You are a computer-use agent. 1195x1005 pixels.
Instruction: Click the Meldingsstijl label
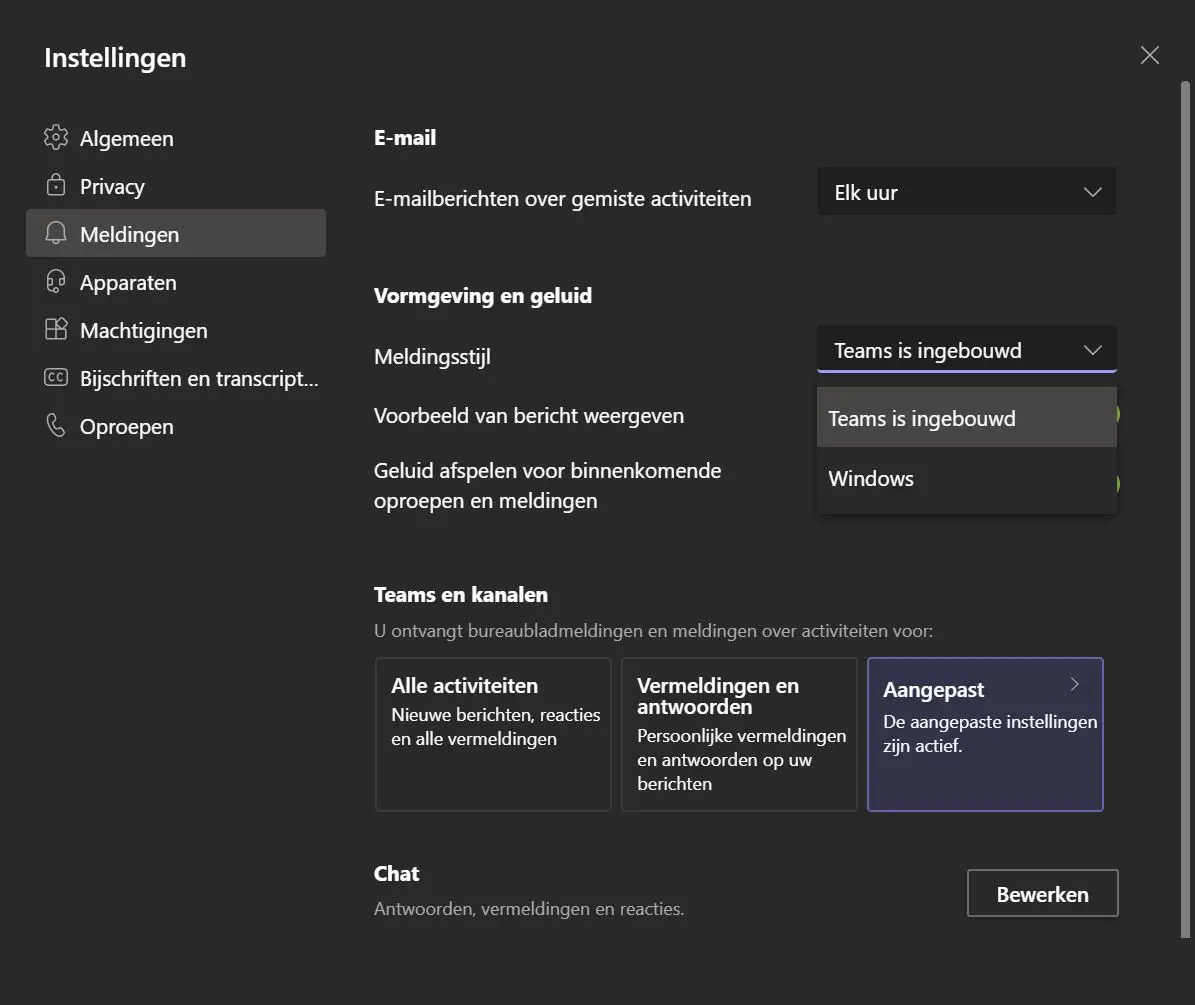click(432, 357)
